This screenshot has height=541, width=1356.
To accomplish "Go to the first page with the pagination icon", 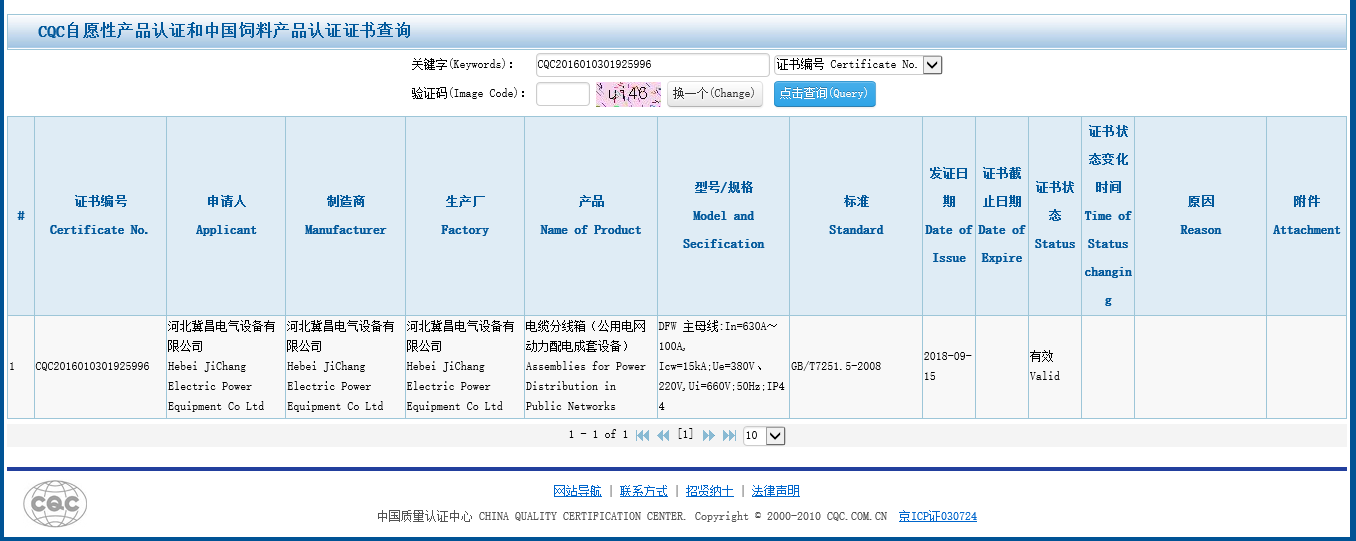I will pos(642,436).
